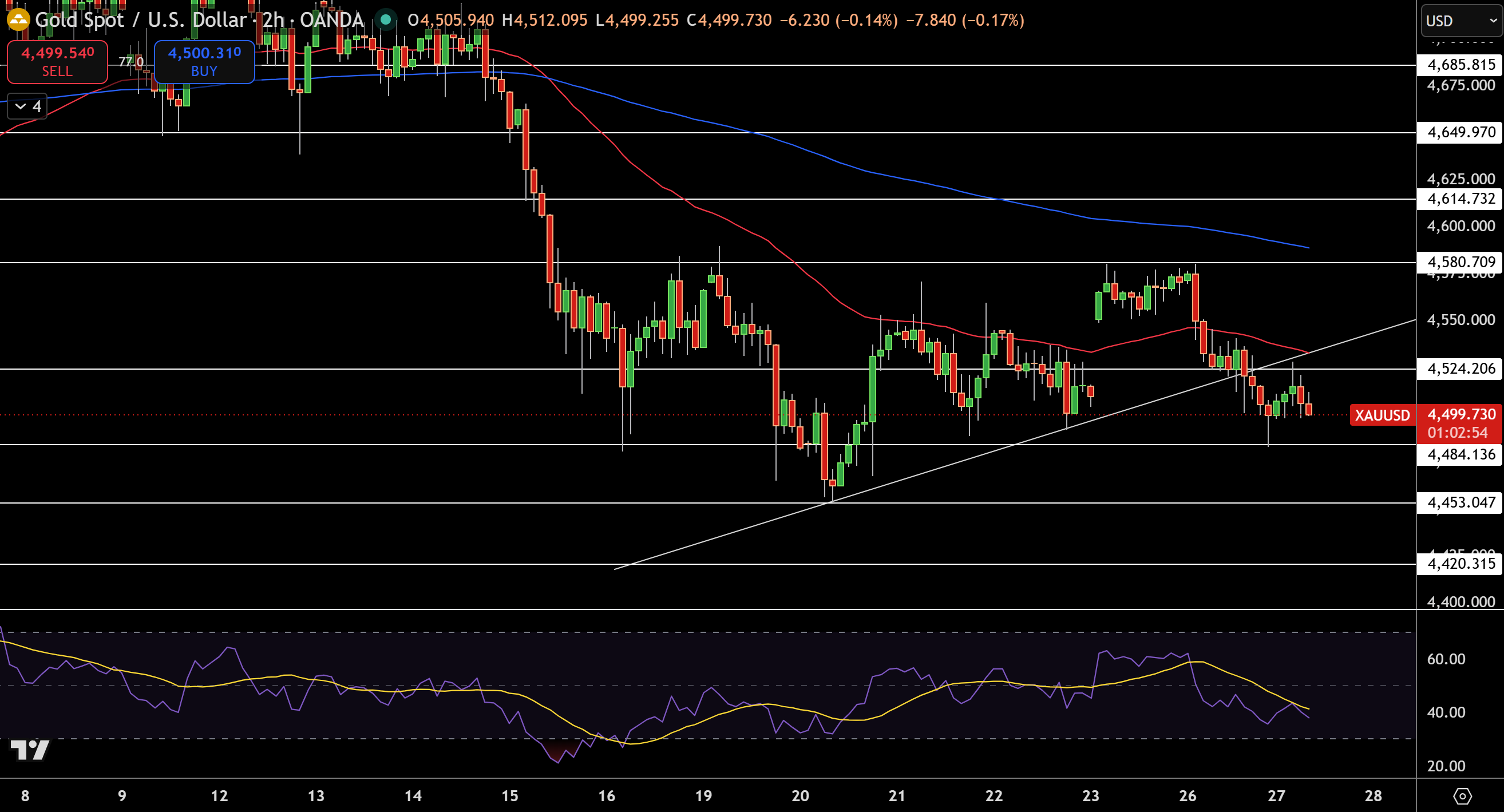Click the spread value 77.0
The height and width of the screenshot is (812, 1504).
tap(131, 61)
